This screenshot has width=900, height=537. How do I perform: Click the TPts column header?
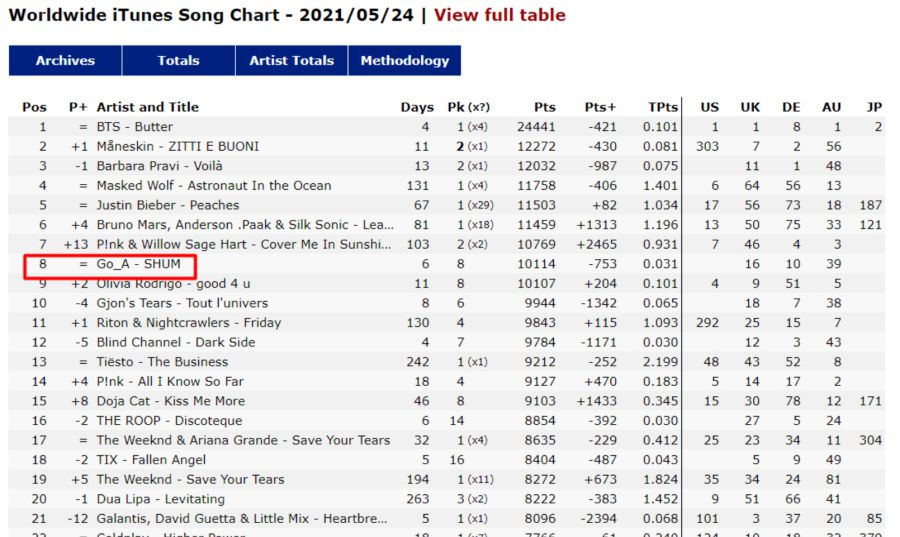point(662,107)
